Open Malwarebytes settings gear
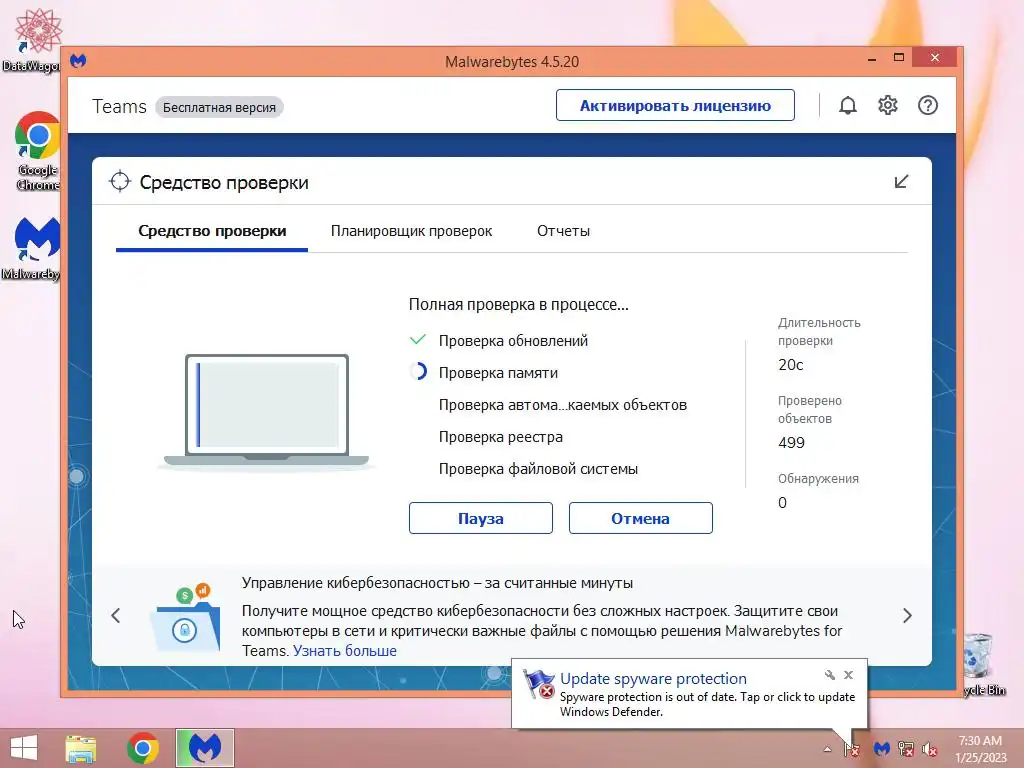1024x768 pixels. click(x=888, y=105)
